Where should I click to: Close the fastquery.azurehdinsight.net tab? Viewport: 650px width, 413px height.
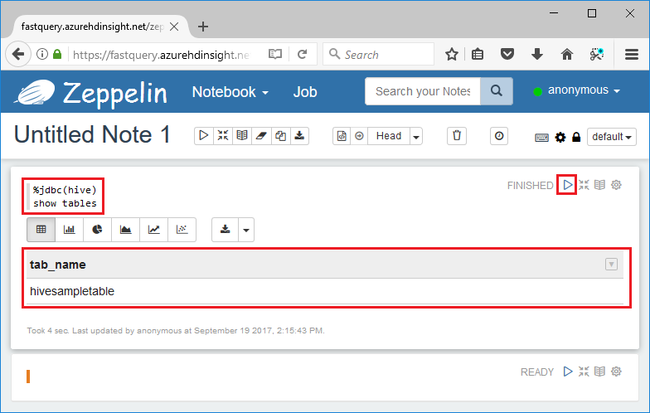174,27
